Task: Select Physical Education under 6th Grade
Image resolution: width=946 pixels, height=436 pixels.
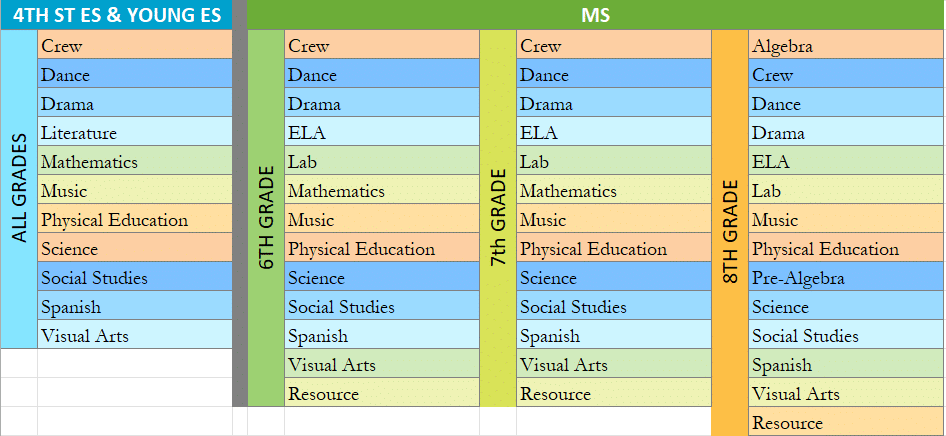Action: [381, 249]
